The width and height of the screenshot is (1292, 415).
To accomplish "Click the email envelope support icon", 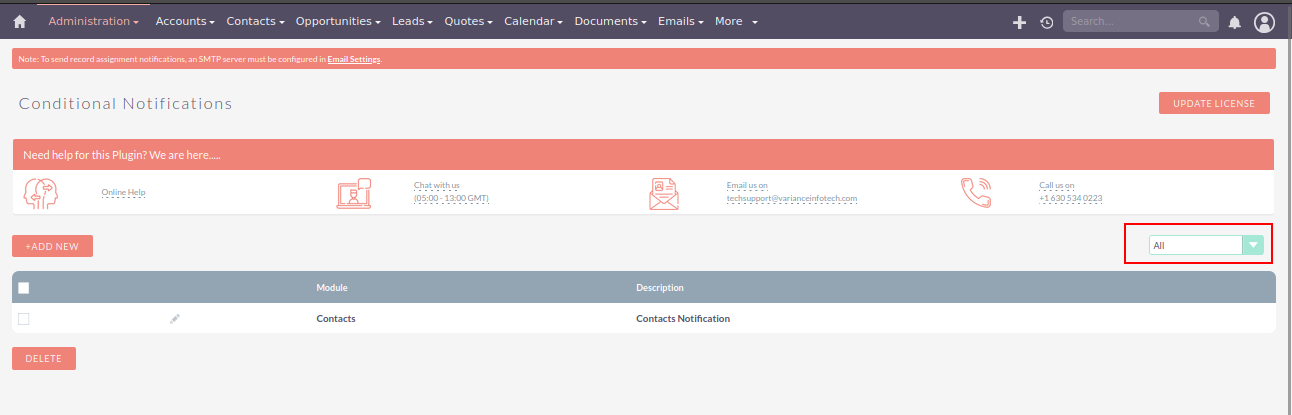I will tap(663, 193).
